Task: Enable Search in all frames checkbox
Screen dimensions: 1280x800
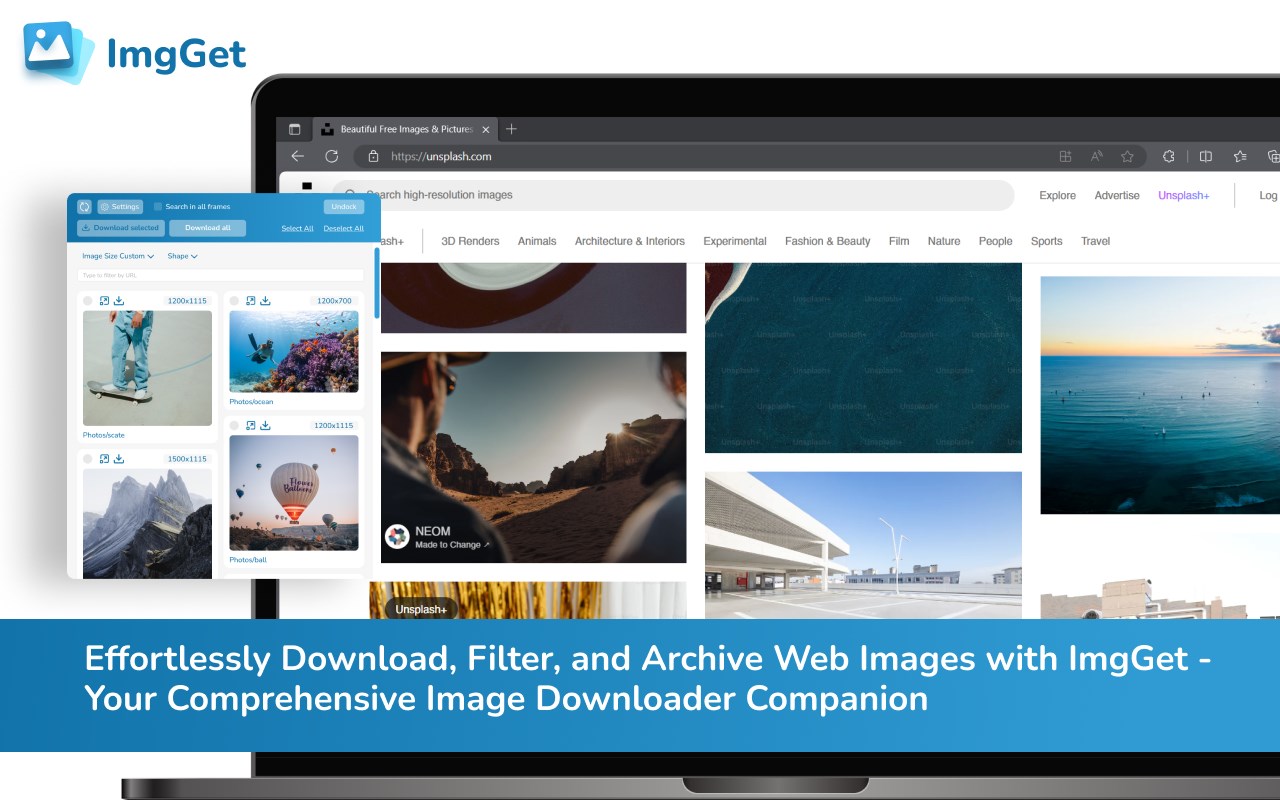Action: [x=158, y=207]
